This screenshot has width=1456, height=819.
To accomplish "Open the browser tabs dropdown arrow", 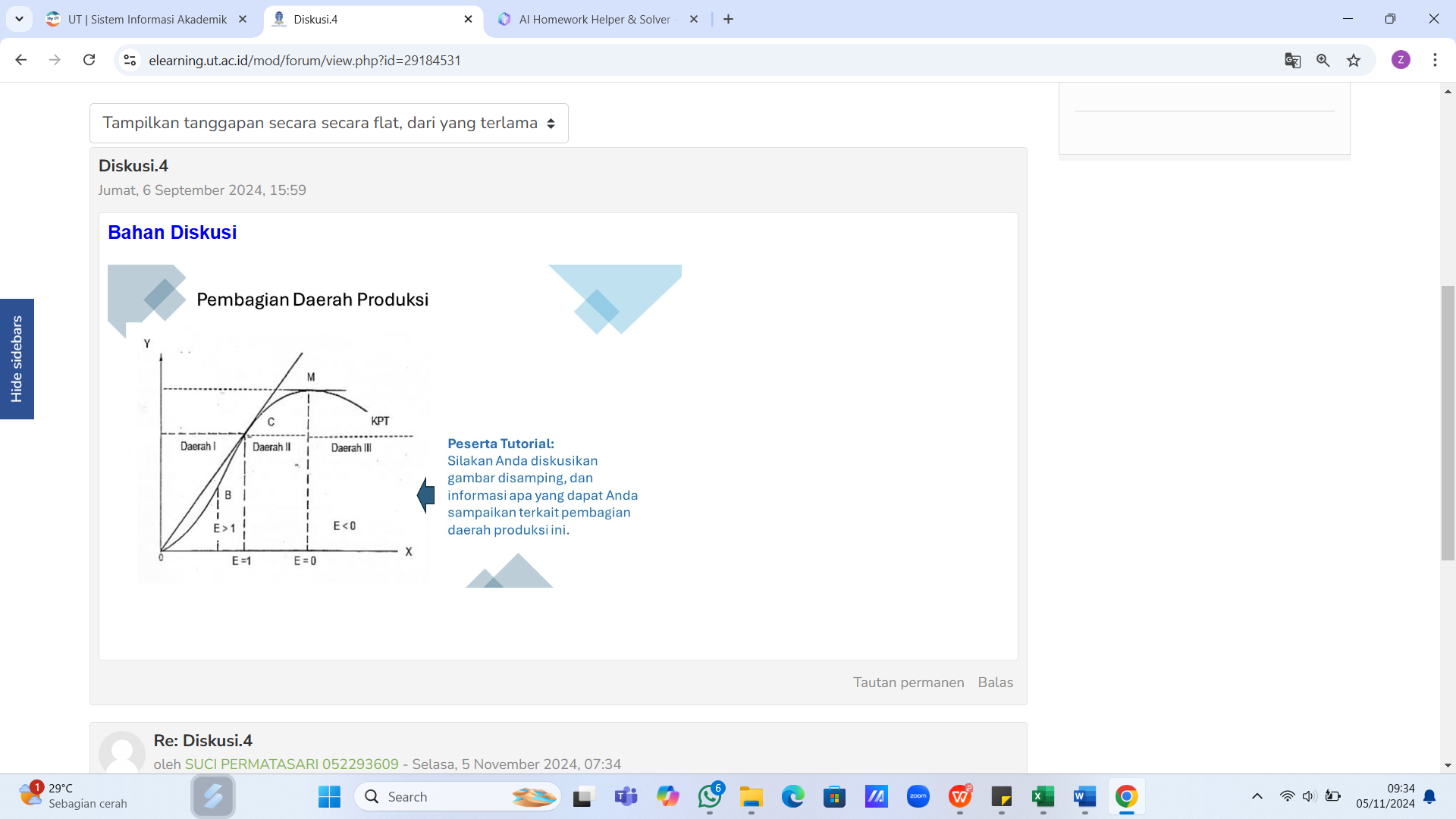I will [19, 18].
